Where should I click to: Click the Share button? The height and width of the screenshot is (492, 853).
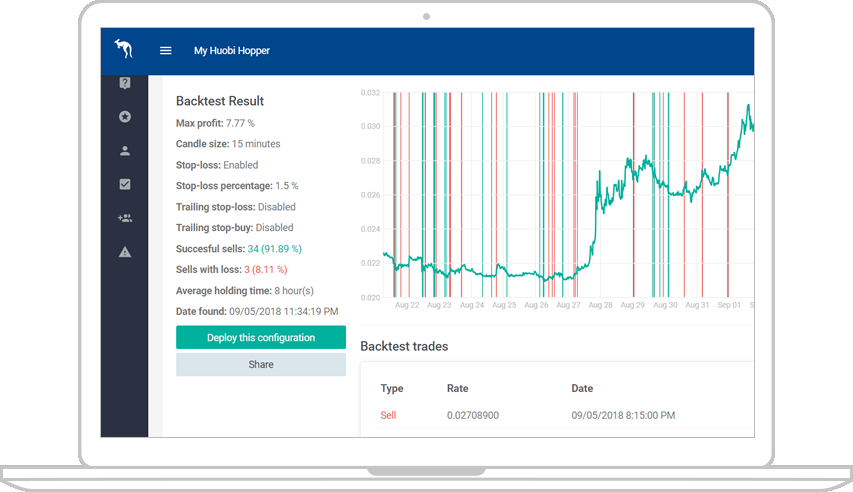tap(261, 365)
